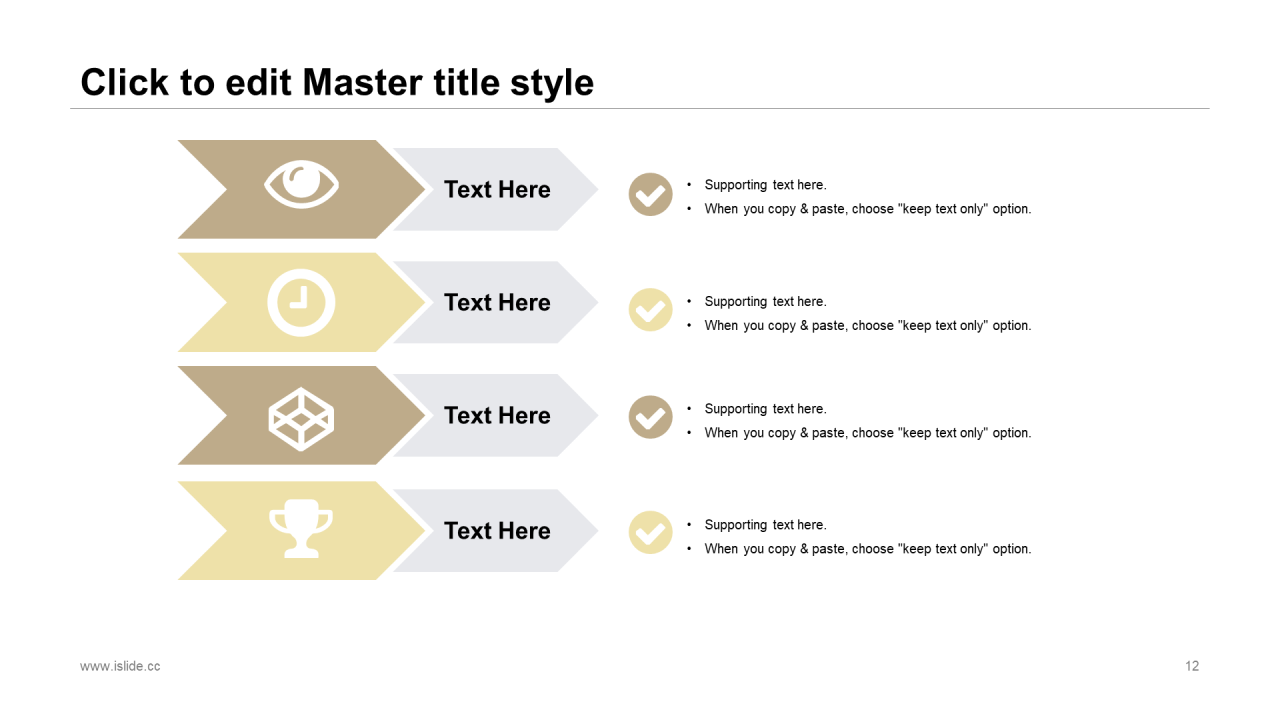Viewport: 1280px width, 720px height.
Task: Click fourth 'Text Here' label beside trophy
Action: (x=497, y=530)
